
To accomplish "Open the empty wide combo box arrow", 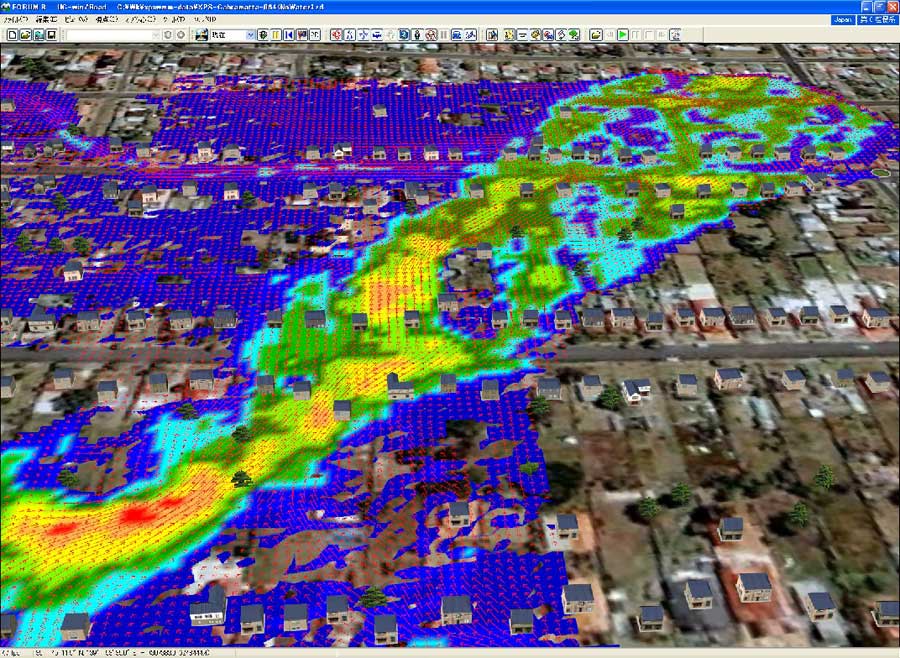I will (156, 35).
